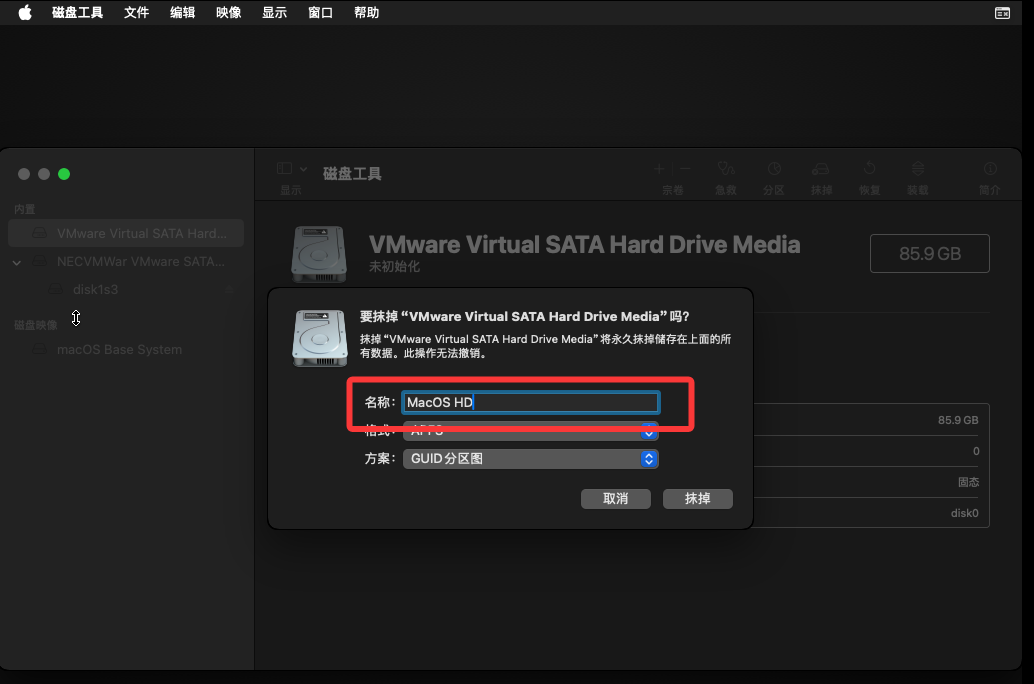
Task: Select VMware Virtual SATA Hard drive in sidebar
Action: pos(126,233)
